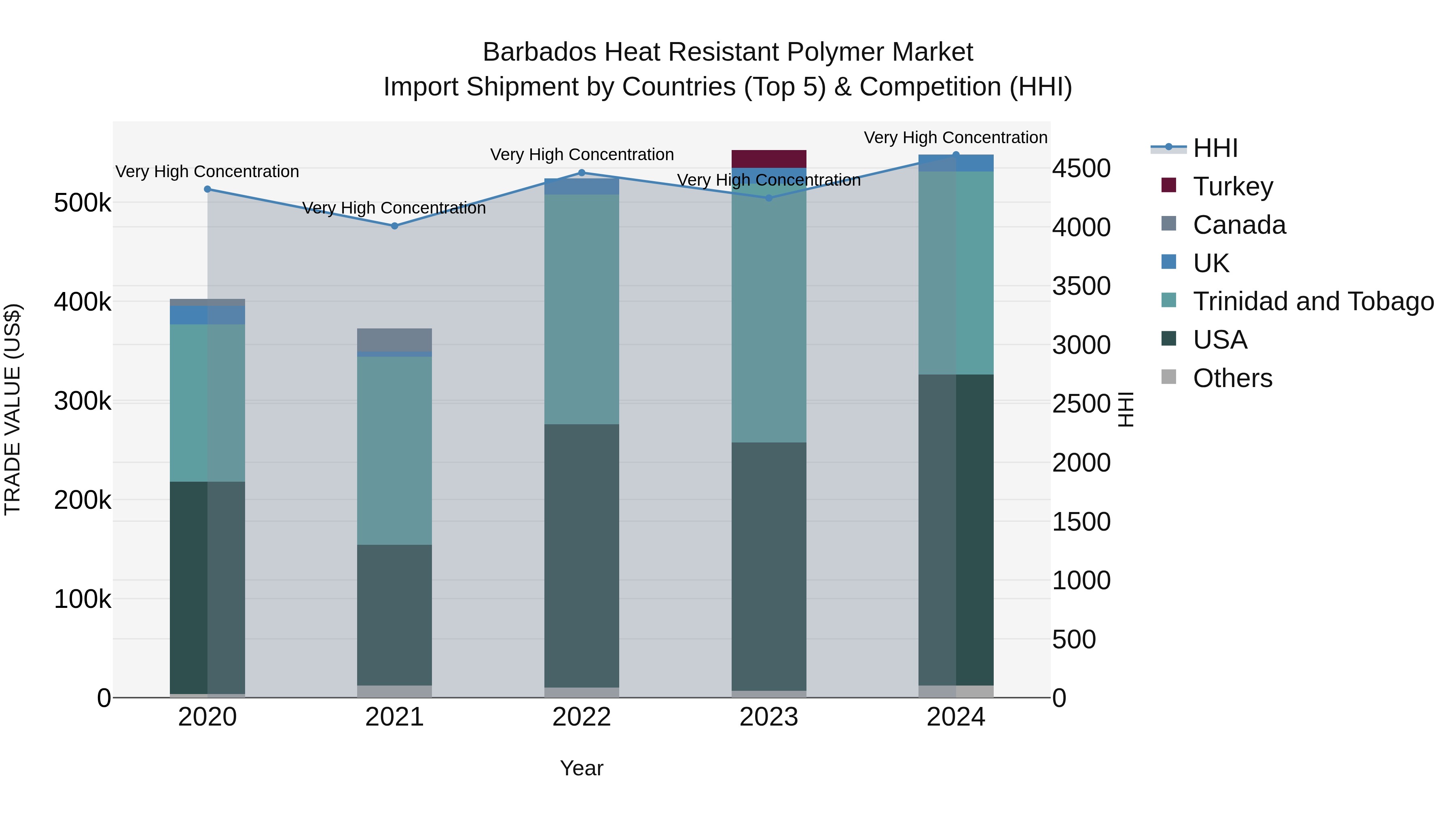Image resolution: width=1456 pixels, height=819 pixels.
Task: Toggle the HHI legend entry
Action: 1194,148
